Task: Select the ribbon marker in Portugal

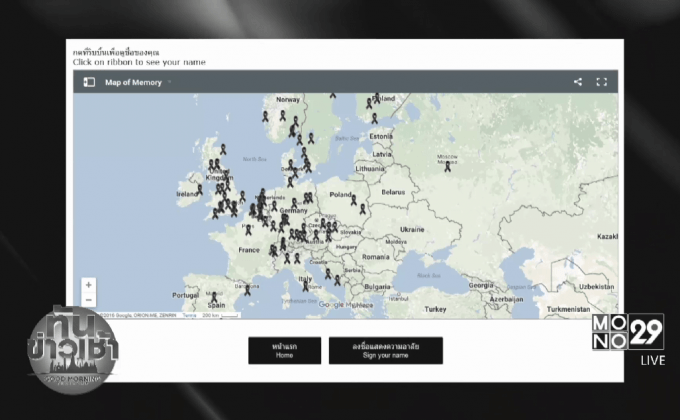Action: click(213, 297)
